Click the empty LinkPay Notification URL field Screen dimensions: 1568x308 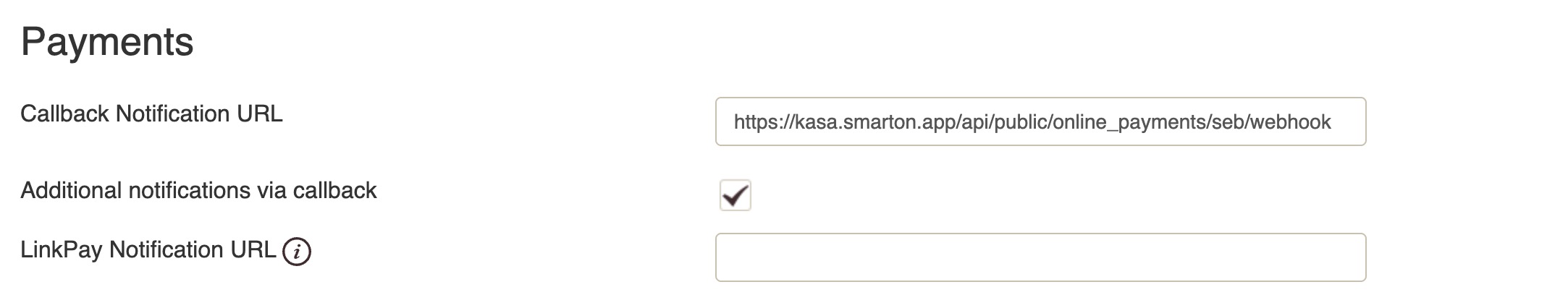[x=1040, y=257]
